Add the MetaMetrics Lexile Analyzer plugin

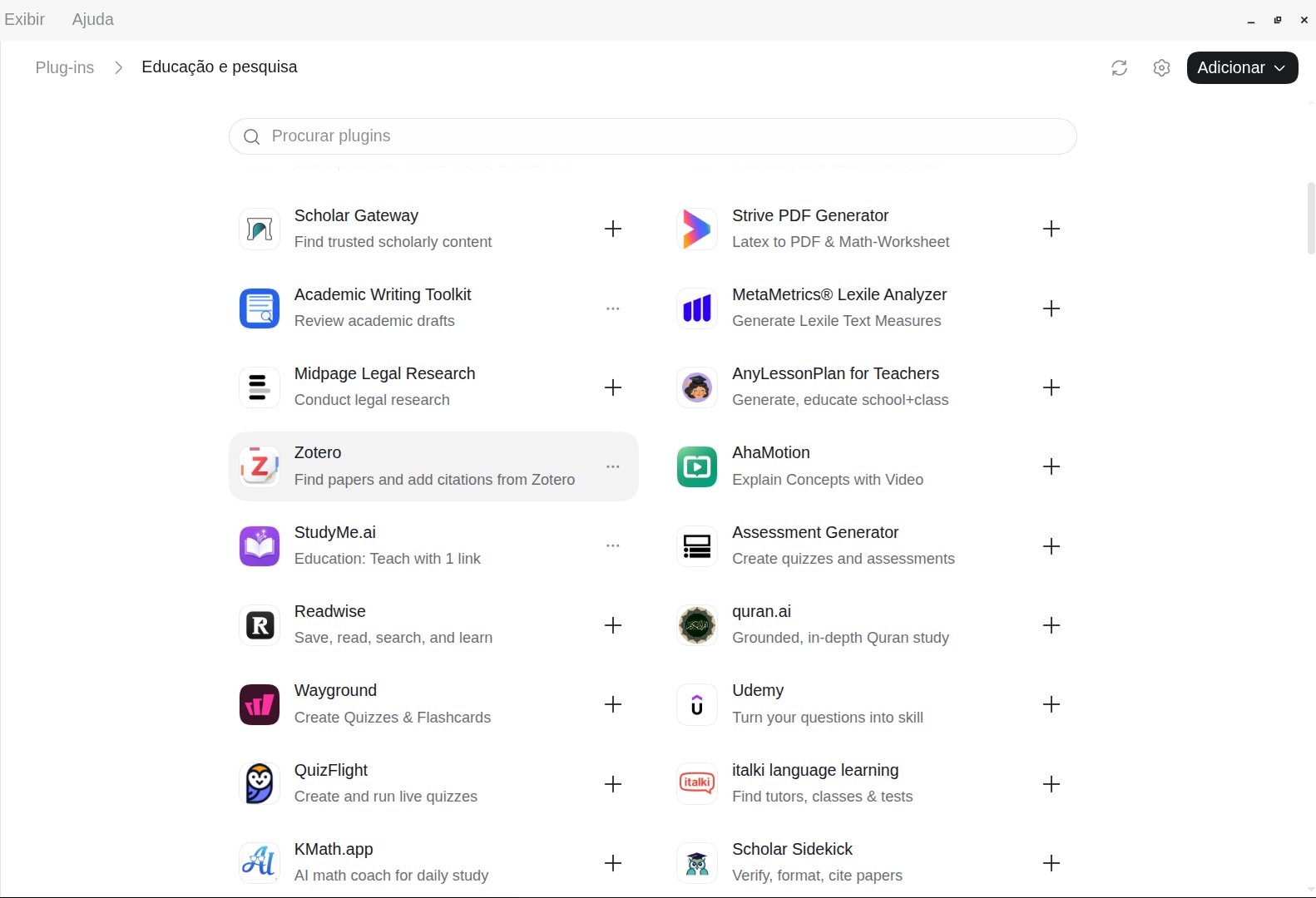(1051, 308)
